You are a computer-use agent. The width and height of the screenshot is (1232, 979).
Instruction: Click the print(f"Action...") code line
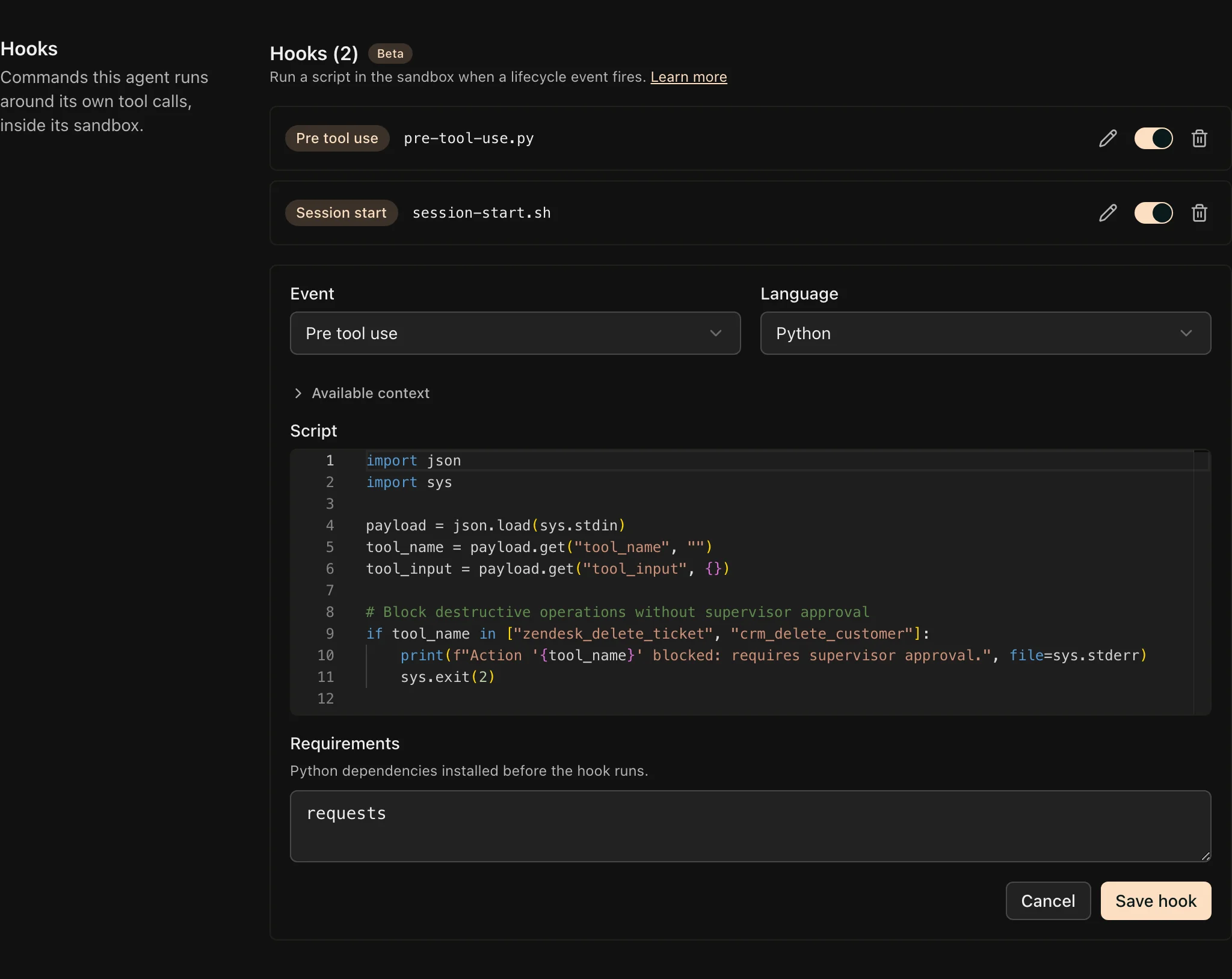[774, 655]
